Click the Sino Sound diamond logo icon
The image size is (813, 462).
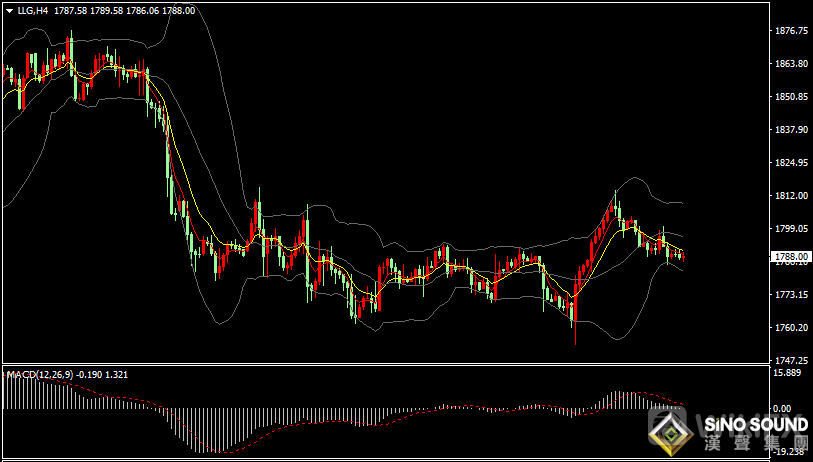coord(667,433)
